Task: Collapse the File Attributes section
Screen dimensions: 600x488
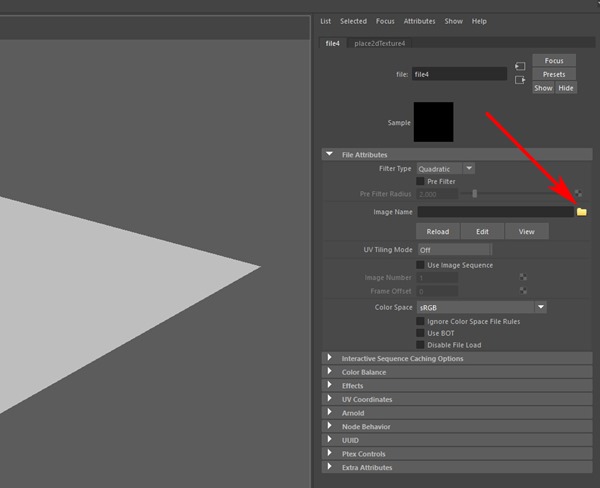Action: click(x=330, y=155)
